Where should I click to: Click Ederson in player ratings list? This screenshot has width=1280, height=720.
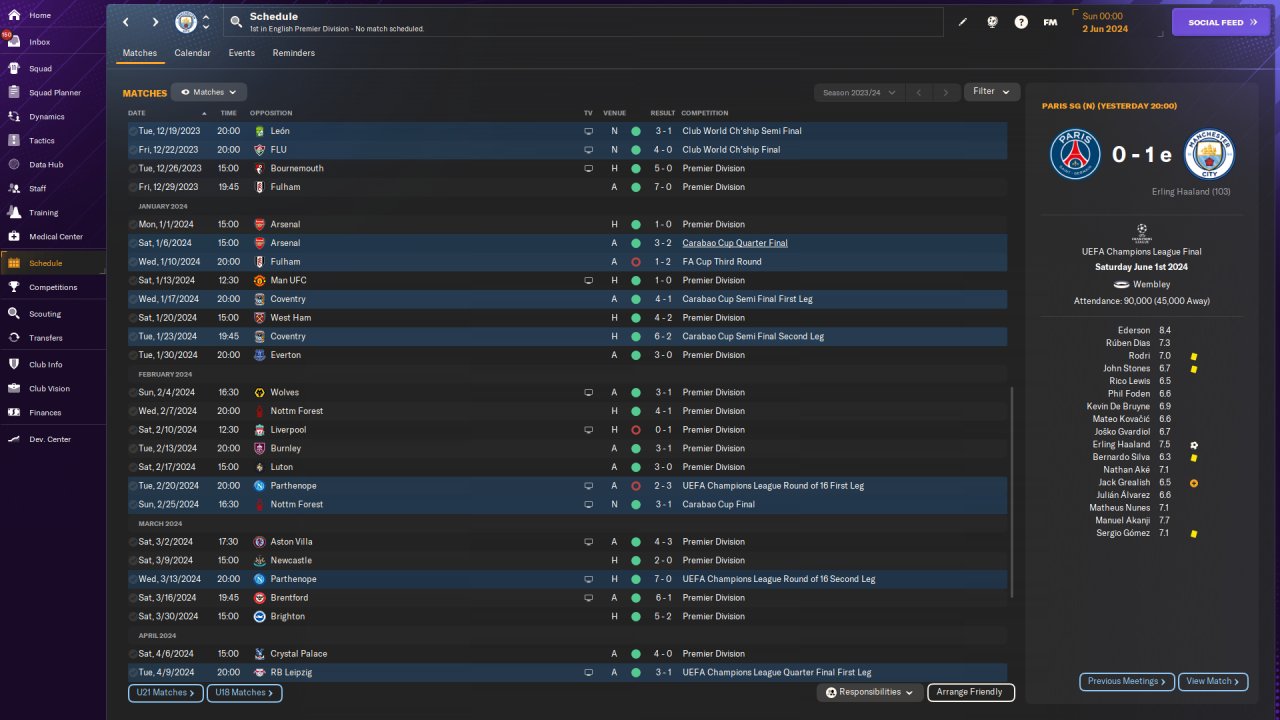pyautogui.click(x=1134, y=330)
